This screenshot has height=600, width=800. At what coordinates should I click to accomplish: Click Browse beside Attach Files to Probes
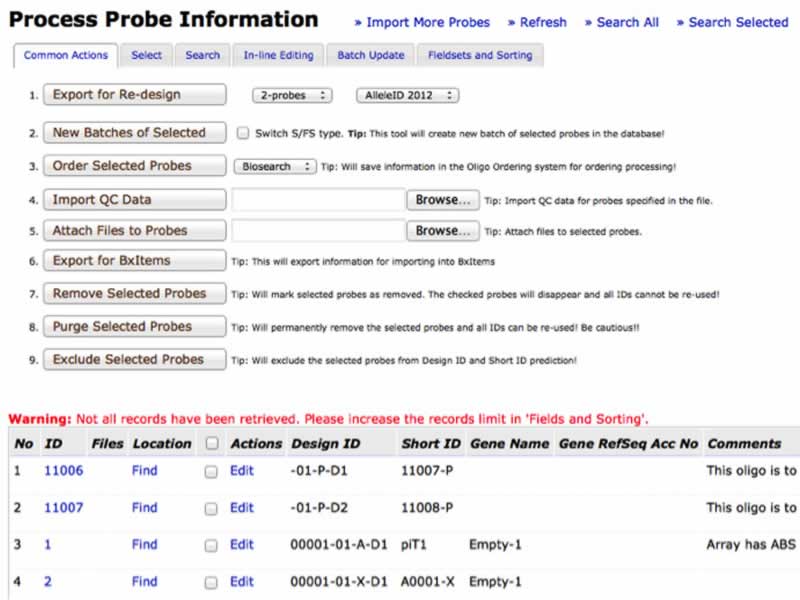(442, 231)
